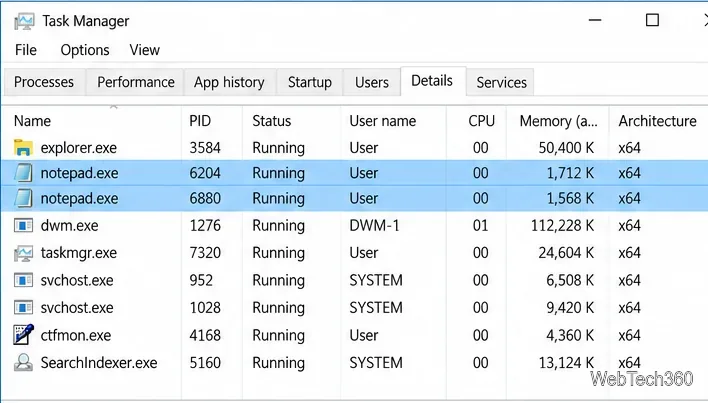This screenshot has height=403, width=708.
Task: Open the Options menu
Action: [85, 50]
